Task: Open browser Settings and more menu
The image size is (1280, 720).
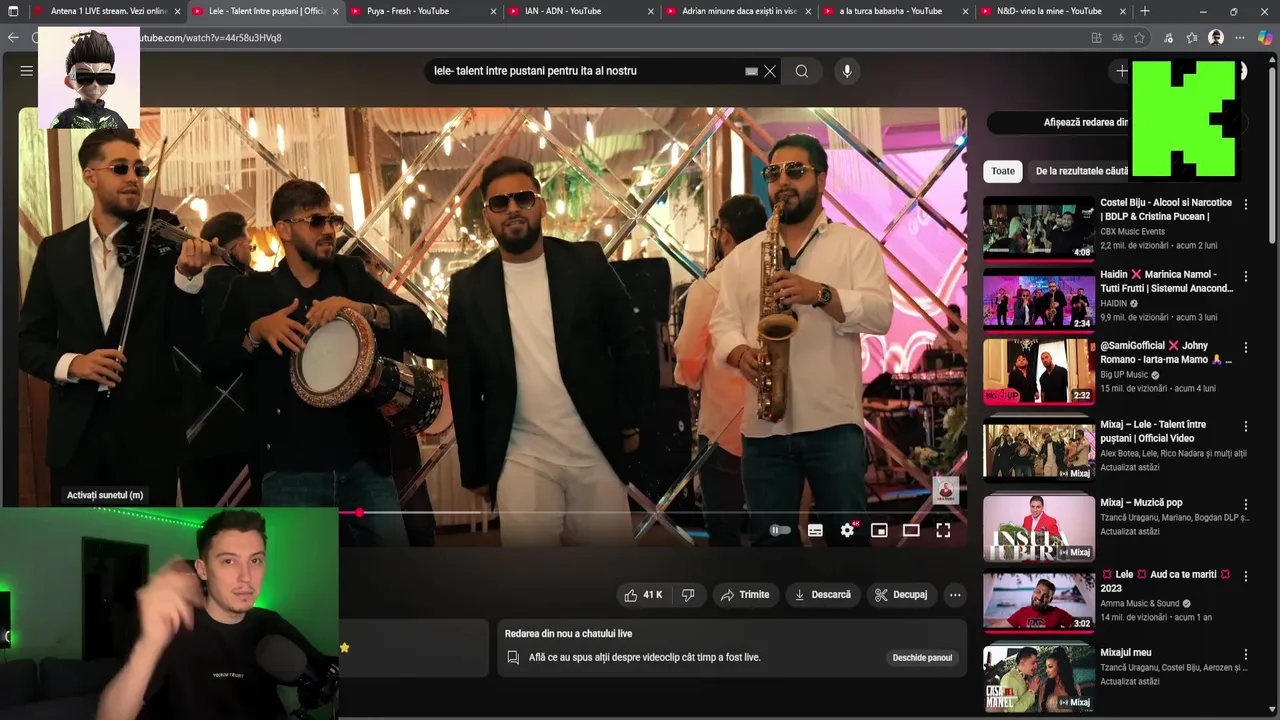Action: [1240, 38]
